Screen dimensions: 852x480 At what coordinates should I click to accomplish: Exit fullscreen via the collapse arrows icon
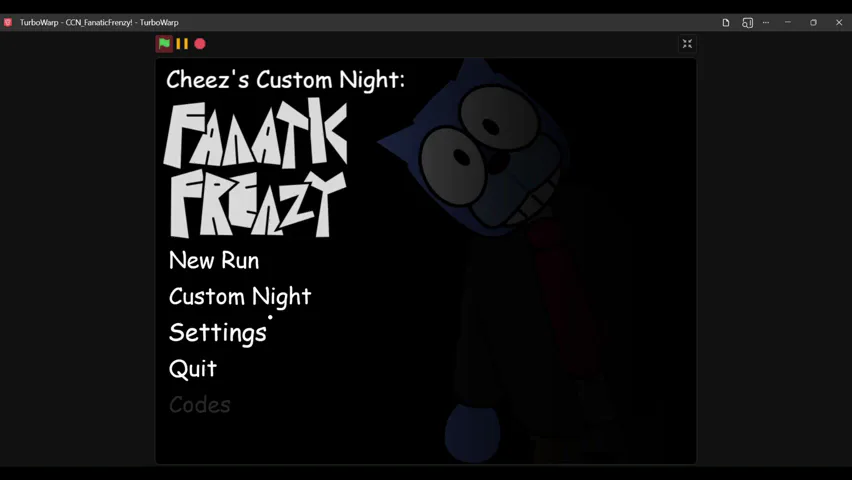pos(687,43)
